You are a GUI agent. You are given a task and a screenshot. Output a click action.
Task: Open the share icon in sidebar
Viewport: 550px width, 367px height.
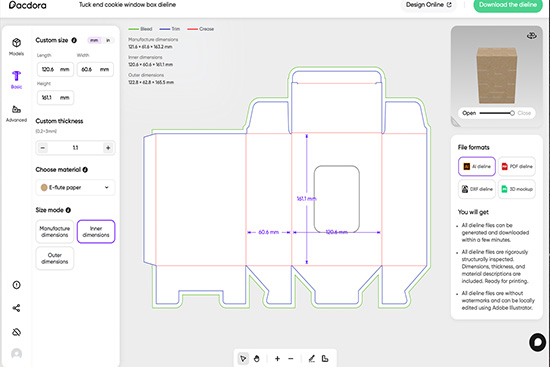(x=16, y=308)
